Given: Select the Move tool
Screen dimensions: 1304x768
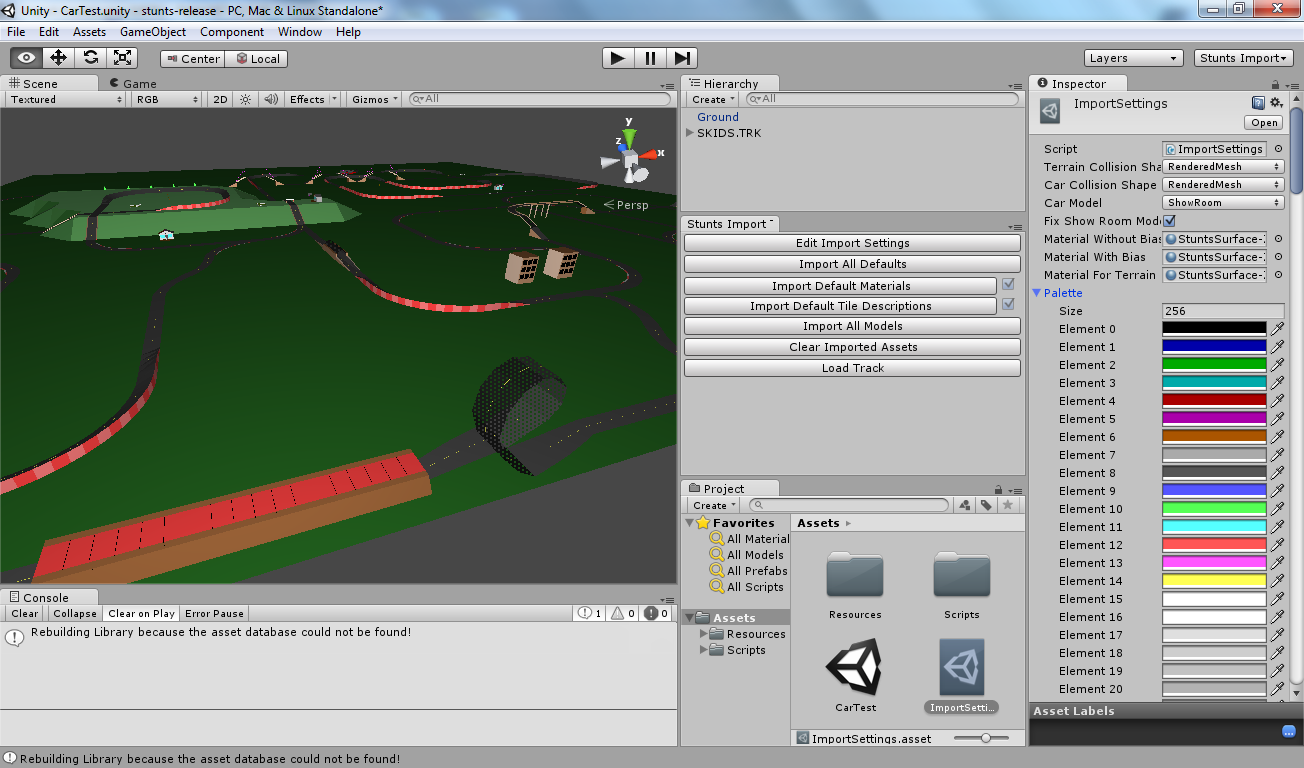Looking at the screenshot, I should [x=58, y=58].
